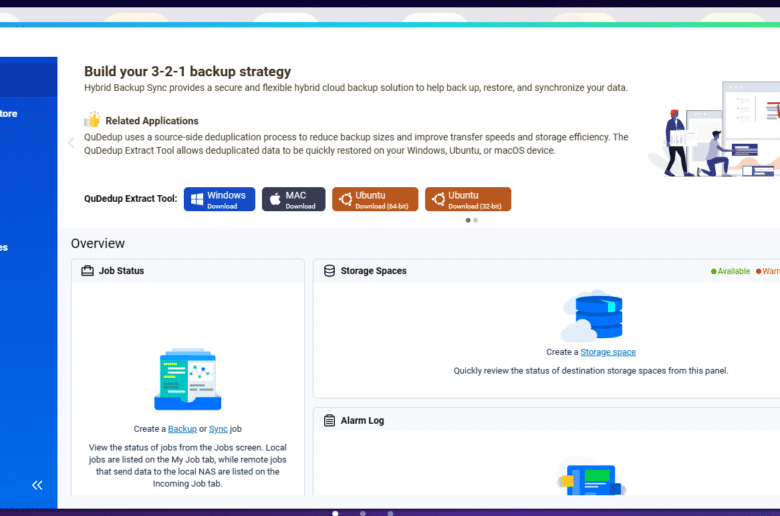Viewport: 780px width, 516px height.
Task: Select second banner carousel dot
Action: tap(476, 220)
